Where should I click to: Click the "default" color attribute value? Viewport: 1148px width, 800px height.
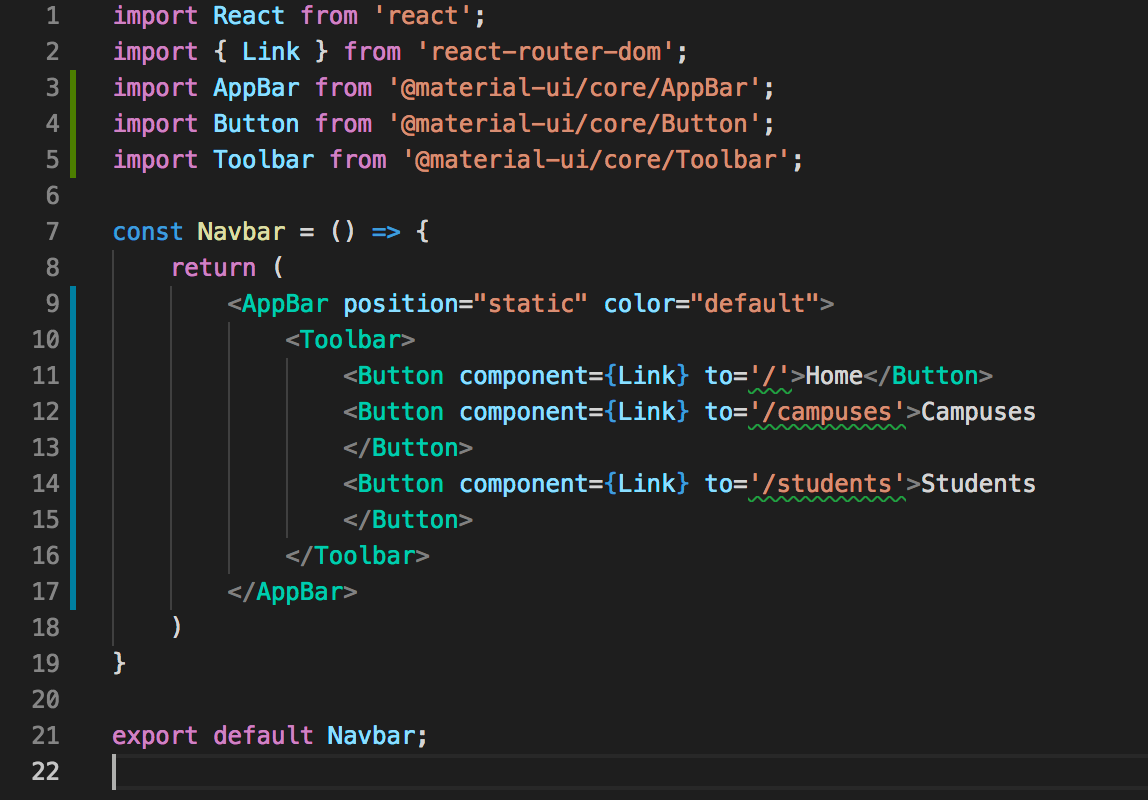(755, 303)
